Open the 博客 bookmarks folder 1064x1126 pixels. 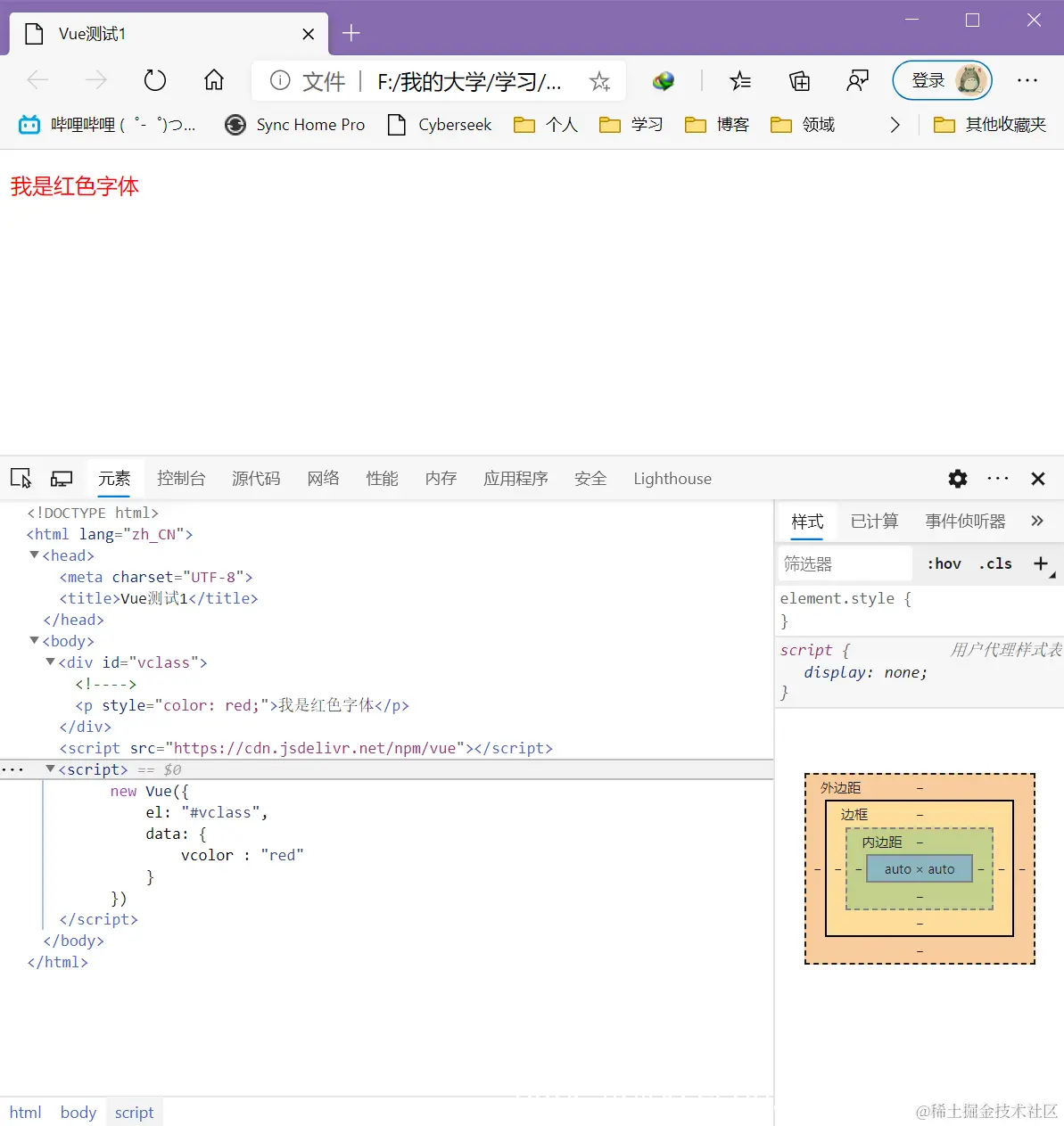point(717,125)
